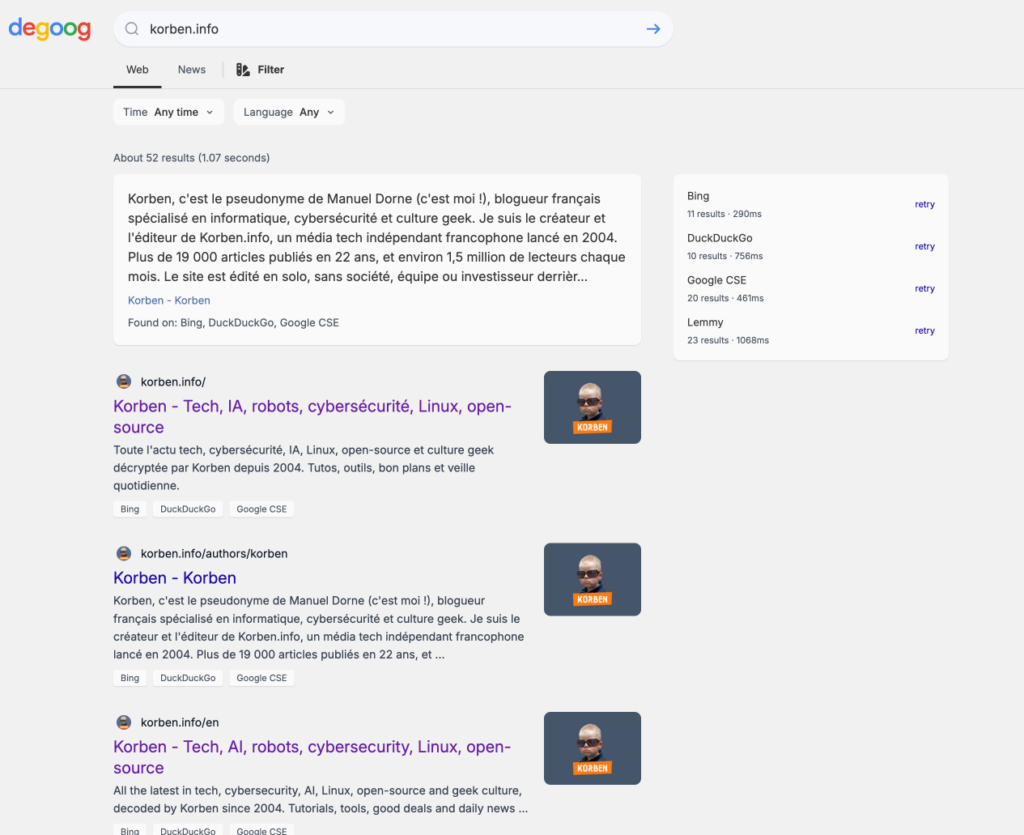Open result 'Korben - Tech, IA, robots, cybersécurité'
The image size is (1024, 835).
[x=312, y=417]
